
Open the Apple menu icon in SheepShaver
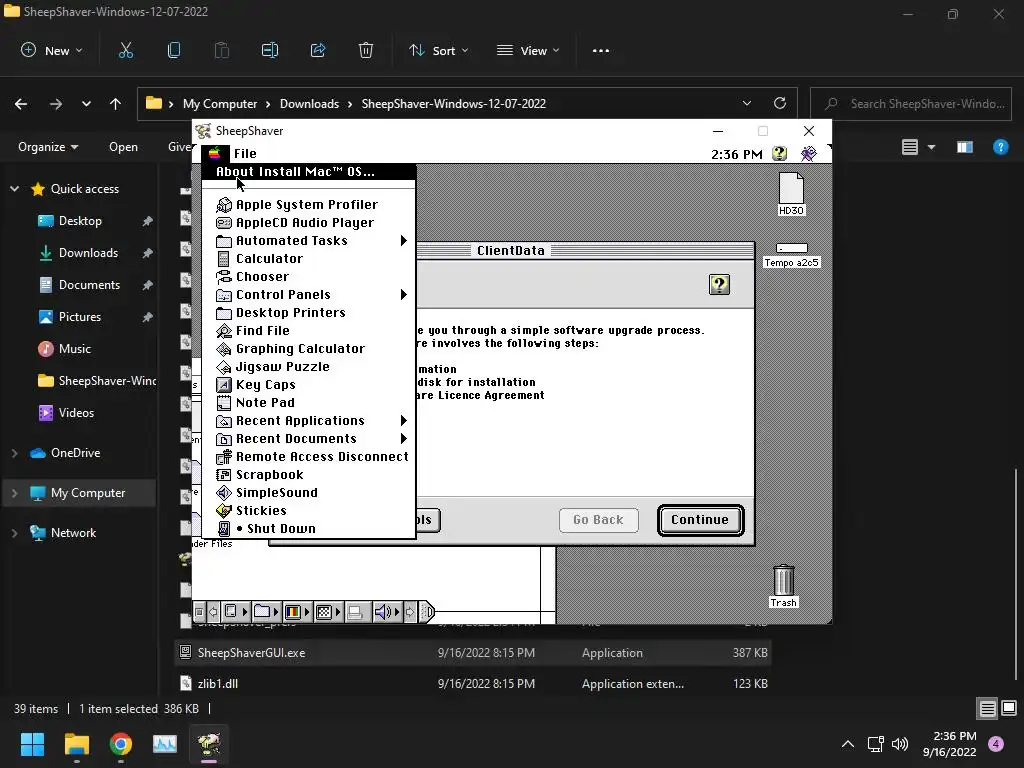[x=214, y=153]
